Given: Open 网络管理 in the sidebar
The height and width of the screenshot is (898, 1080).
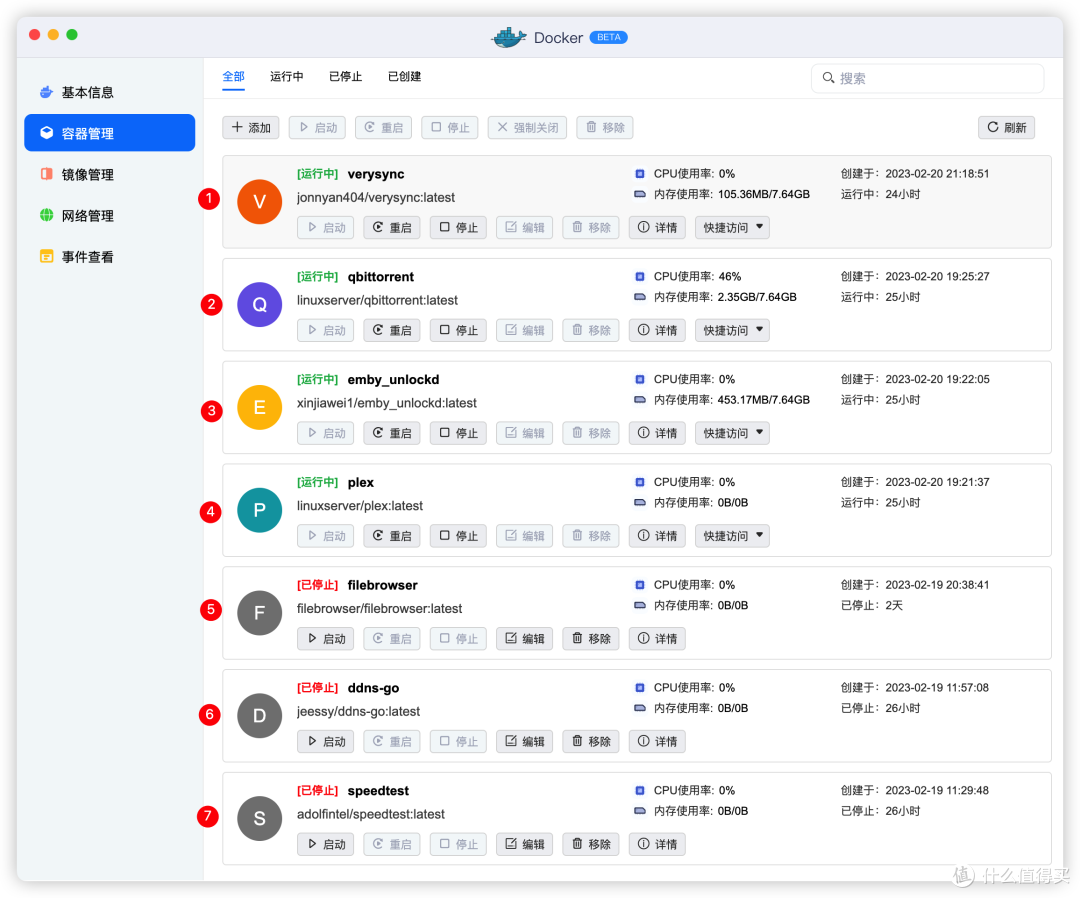Looking at the screenshot, I should [110, 216].
